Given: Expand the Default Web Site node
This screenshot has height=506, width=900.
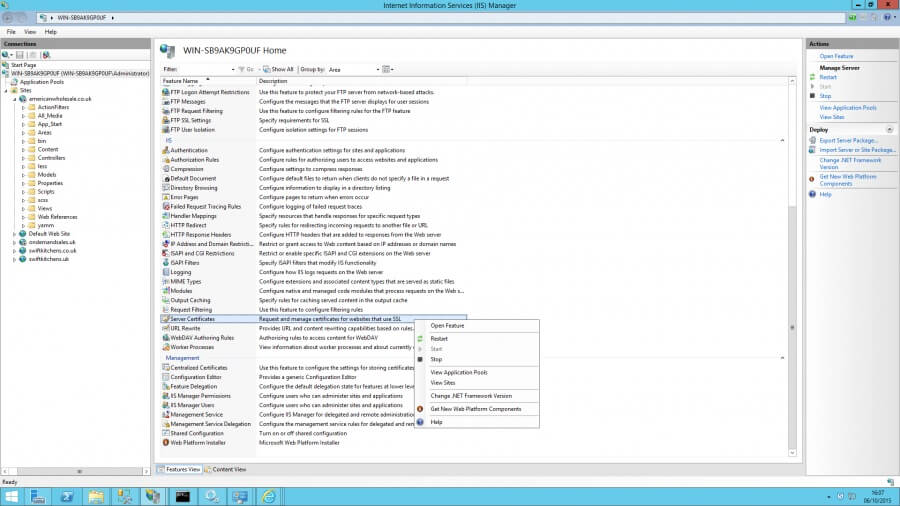Looking at the screenshot, I should pyautogui.click(x=15, y=233).
